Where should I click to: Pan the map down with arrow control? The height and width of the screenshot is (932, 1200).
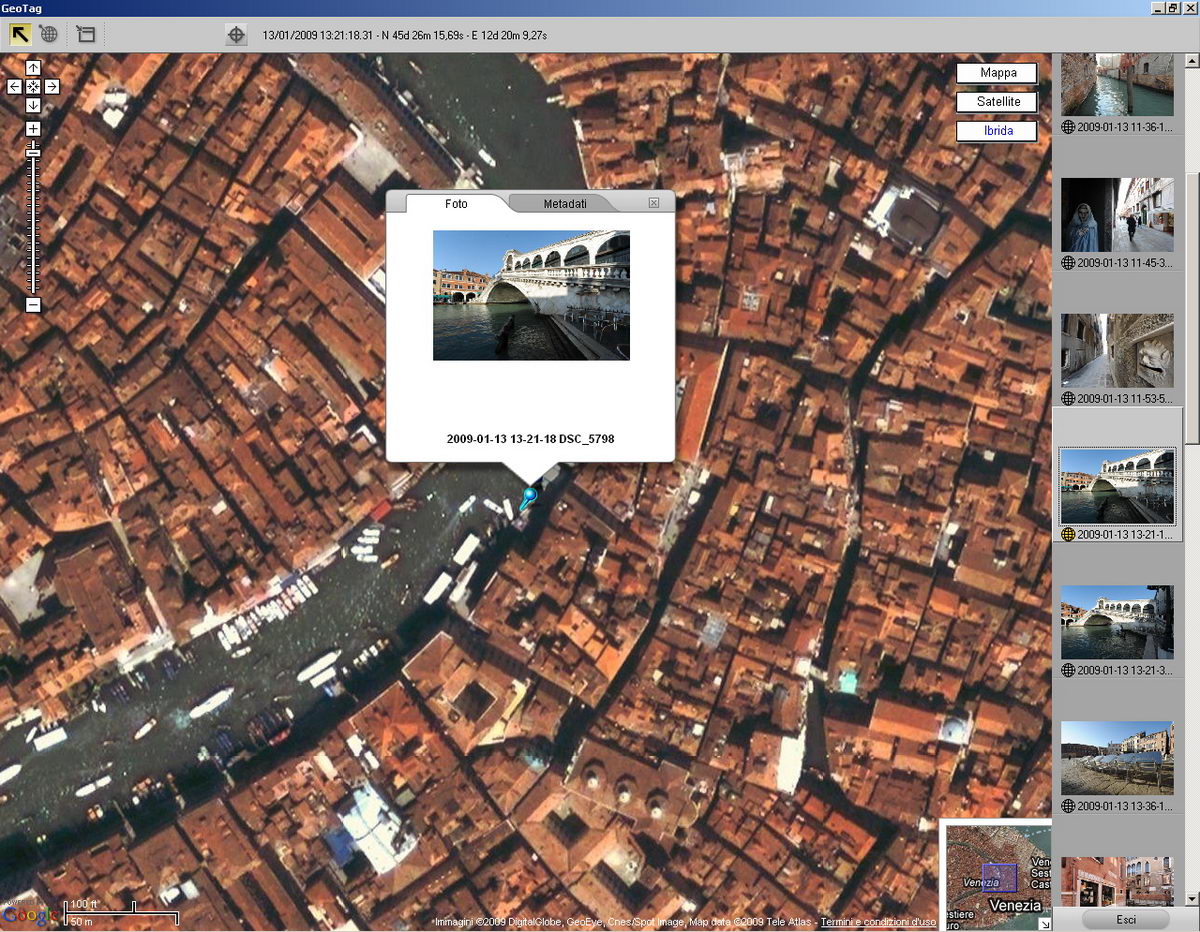click(33, 105)
